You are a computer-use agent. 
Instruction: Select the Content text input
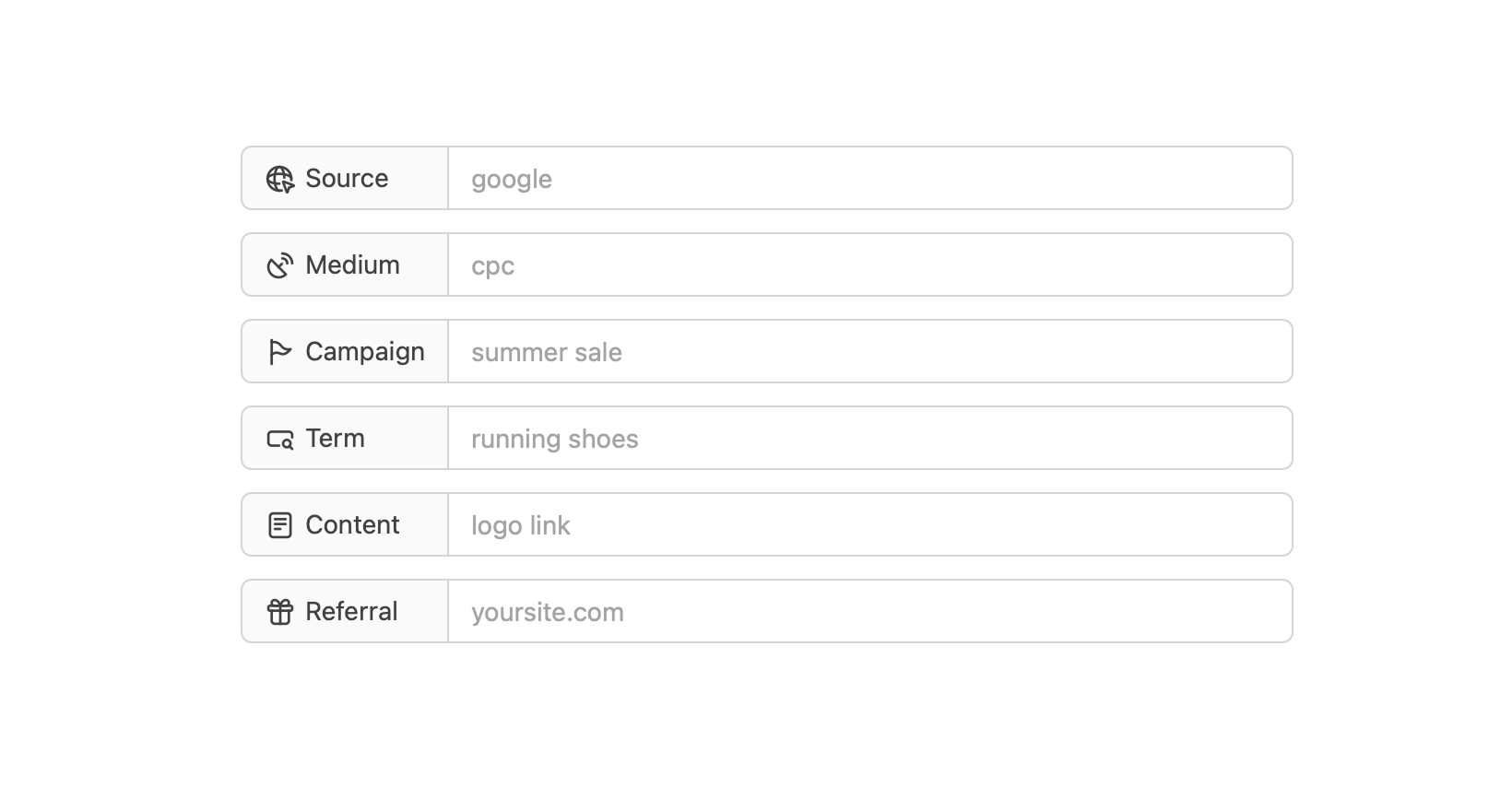click(869, 525)
